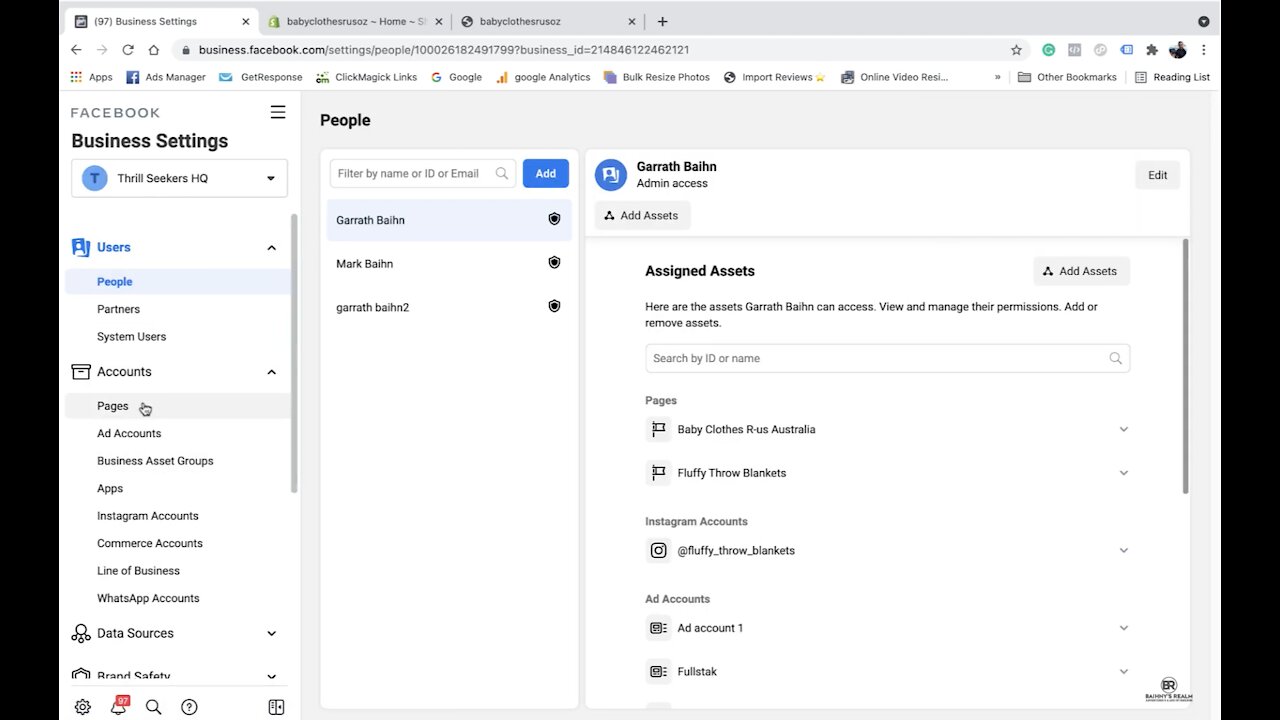The image size is (1280, 720).
Task: Click Garrath Baihn's profile avatar icon
Action: (x=611, y=175)
